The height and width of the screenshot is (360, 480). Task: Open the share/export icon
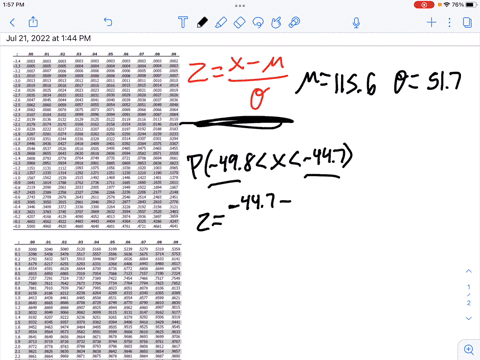[33, 22]
